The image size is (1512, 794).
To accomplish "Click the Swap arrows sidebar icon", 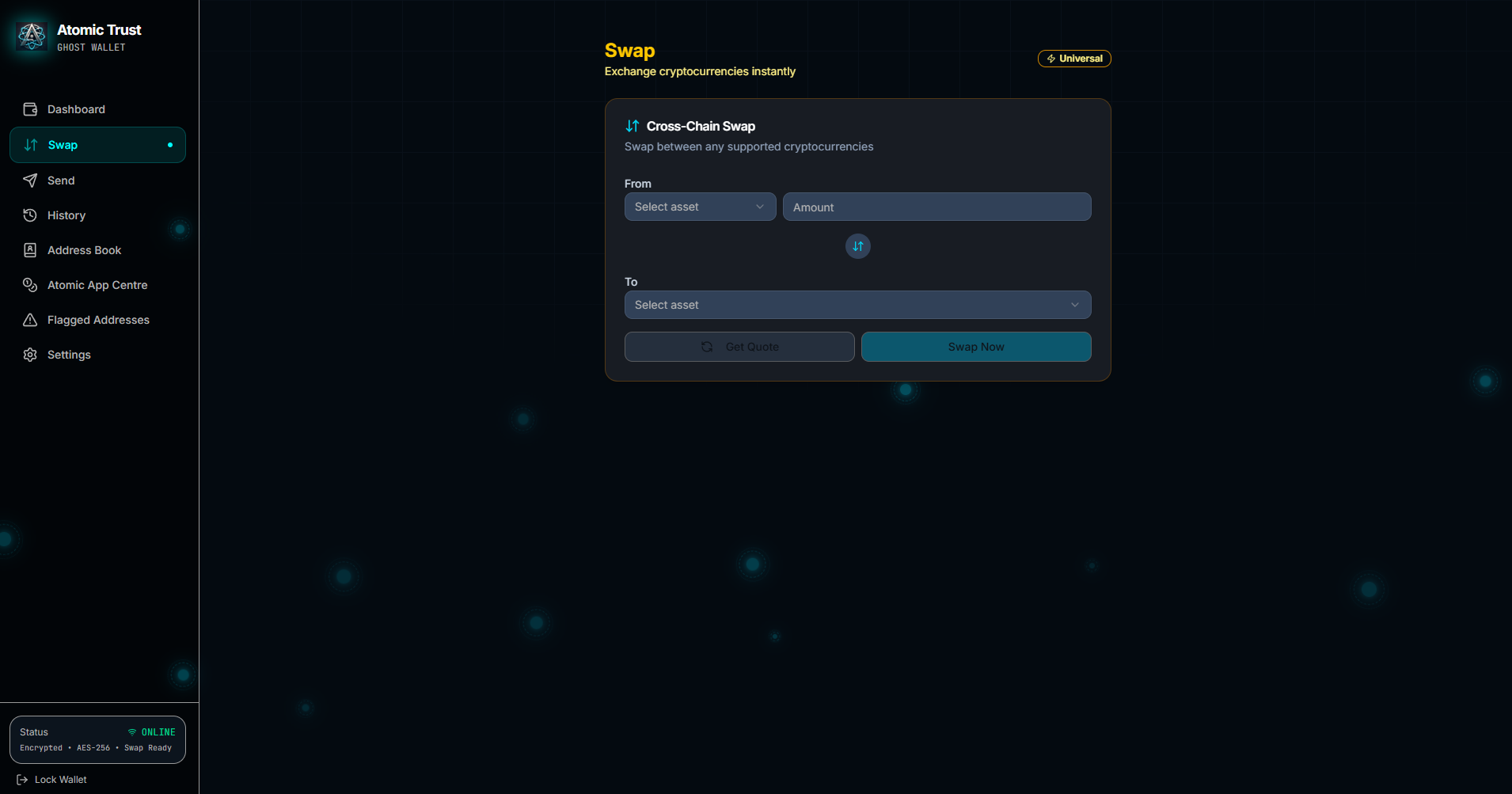I will [31, 145].
